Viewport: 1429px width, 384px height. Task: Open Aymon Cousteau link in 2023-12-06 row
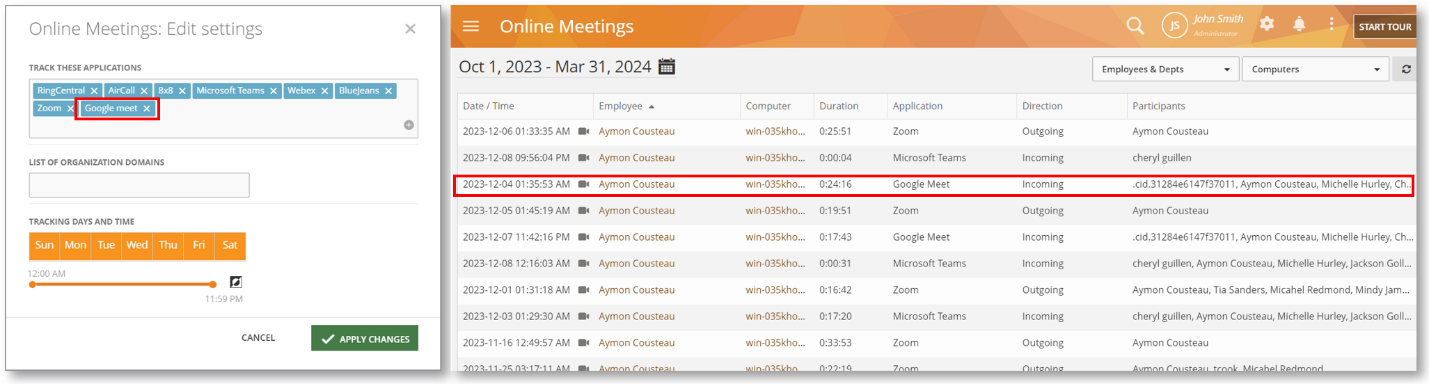click(x=636, y=131)
